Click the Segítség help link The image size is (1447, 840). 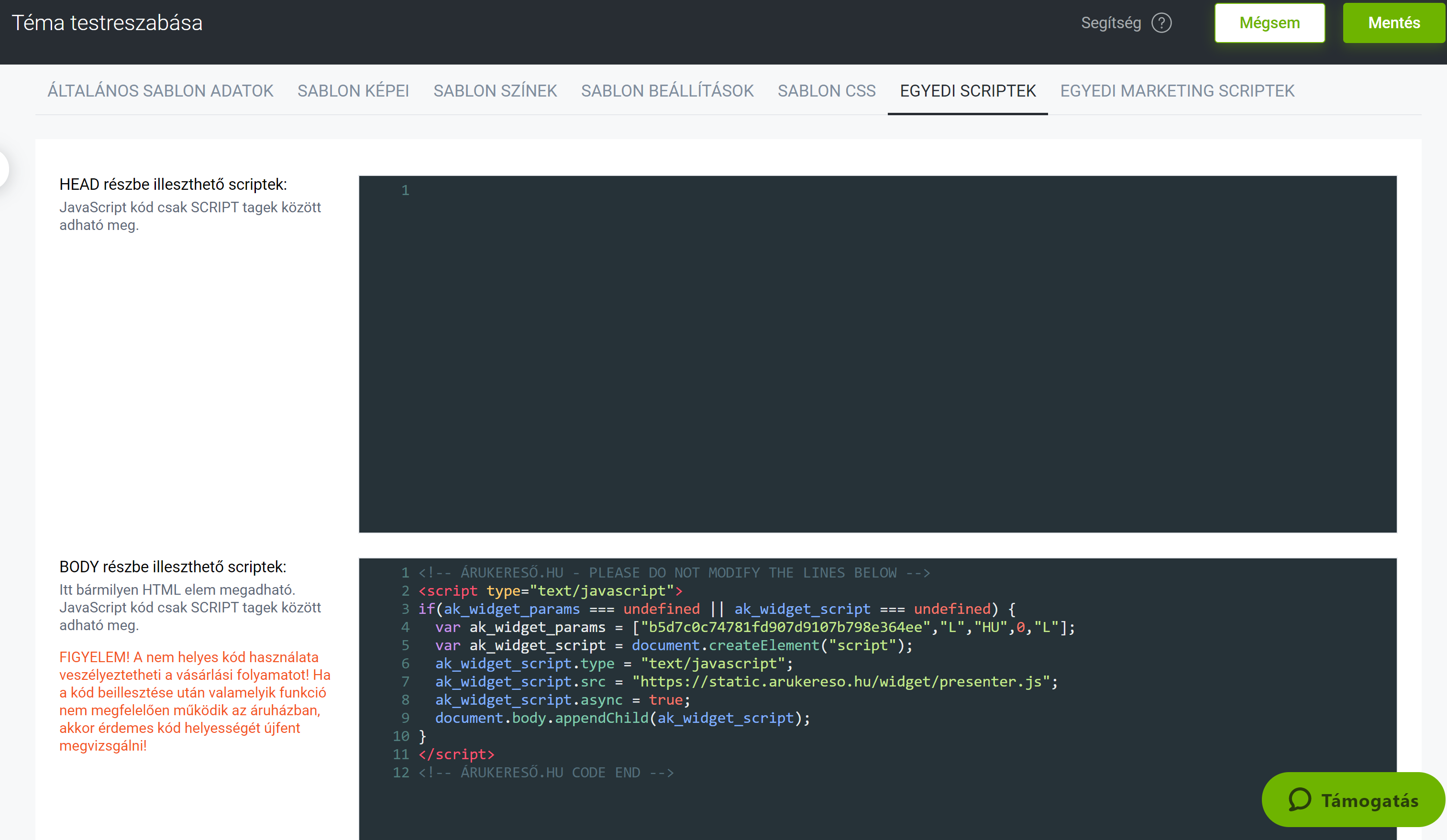pos(1111,23)
